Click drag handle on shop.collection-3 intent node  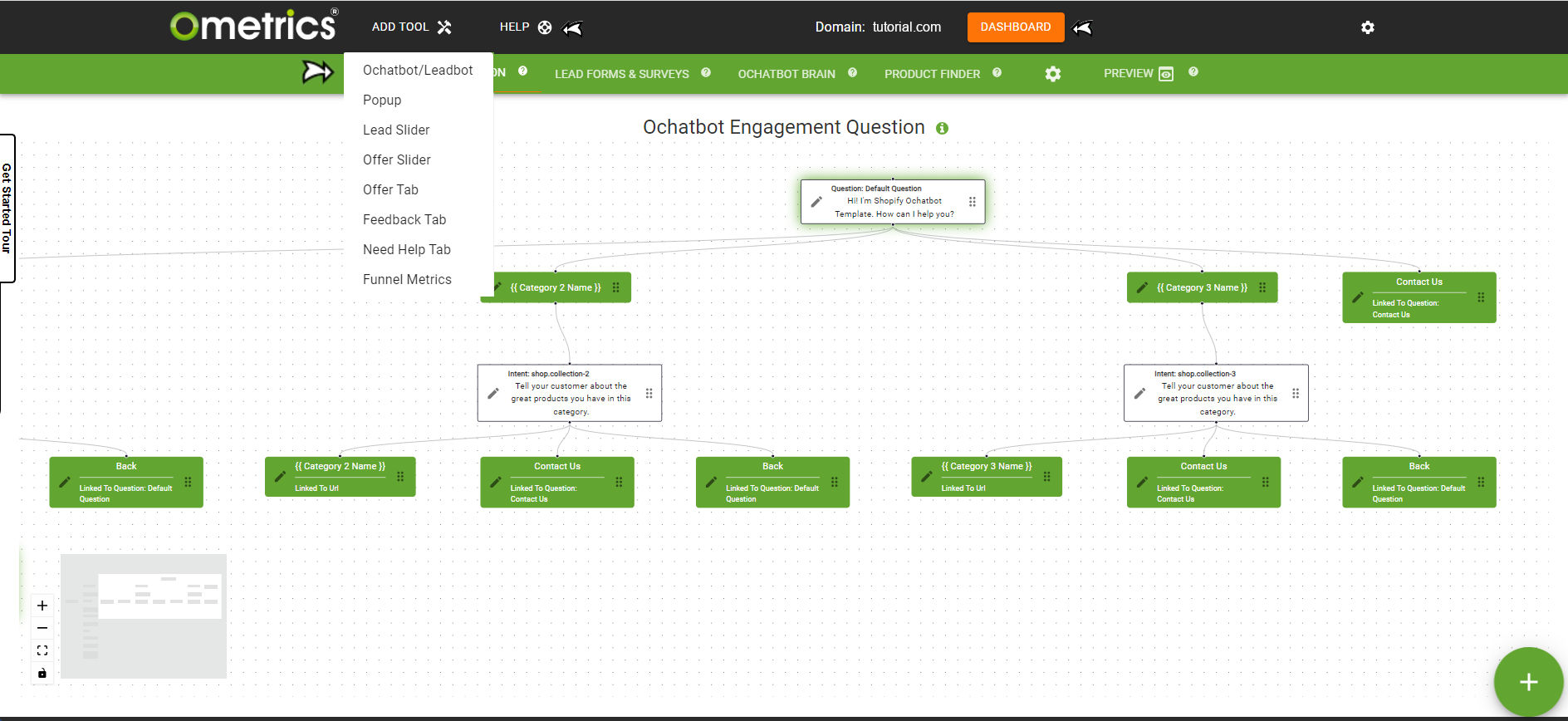(1296, 393)
